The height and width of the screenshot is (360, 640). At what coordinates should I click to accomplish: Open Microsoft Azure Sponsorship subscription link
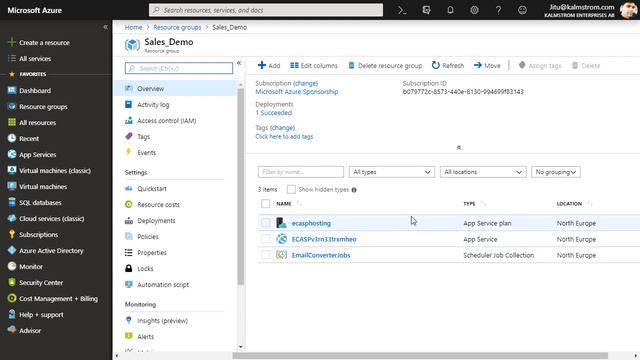point(297,92)
